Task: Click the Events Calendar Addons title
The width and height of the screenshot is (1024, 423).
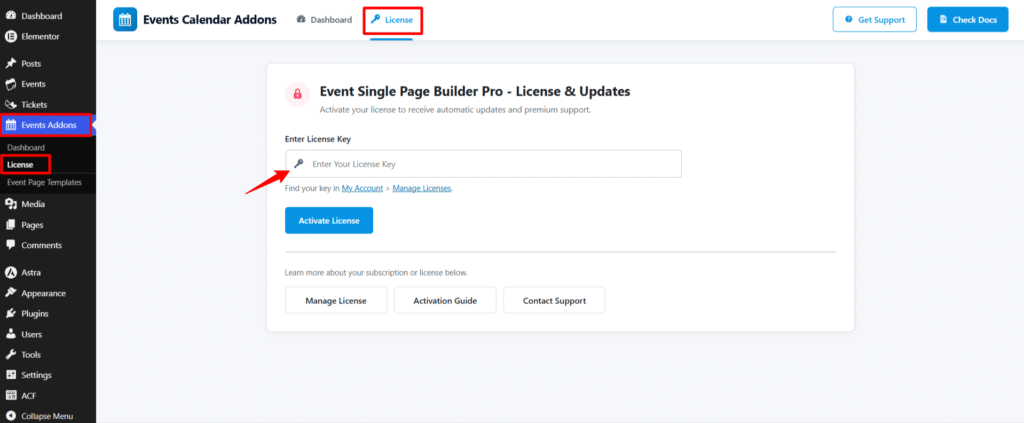Action: [210, 20]
